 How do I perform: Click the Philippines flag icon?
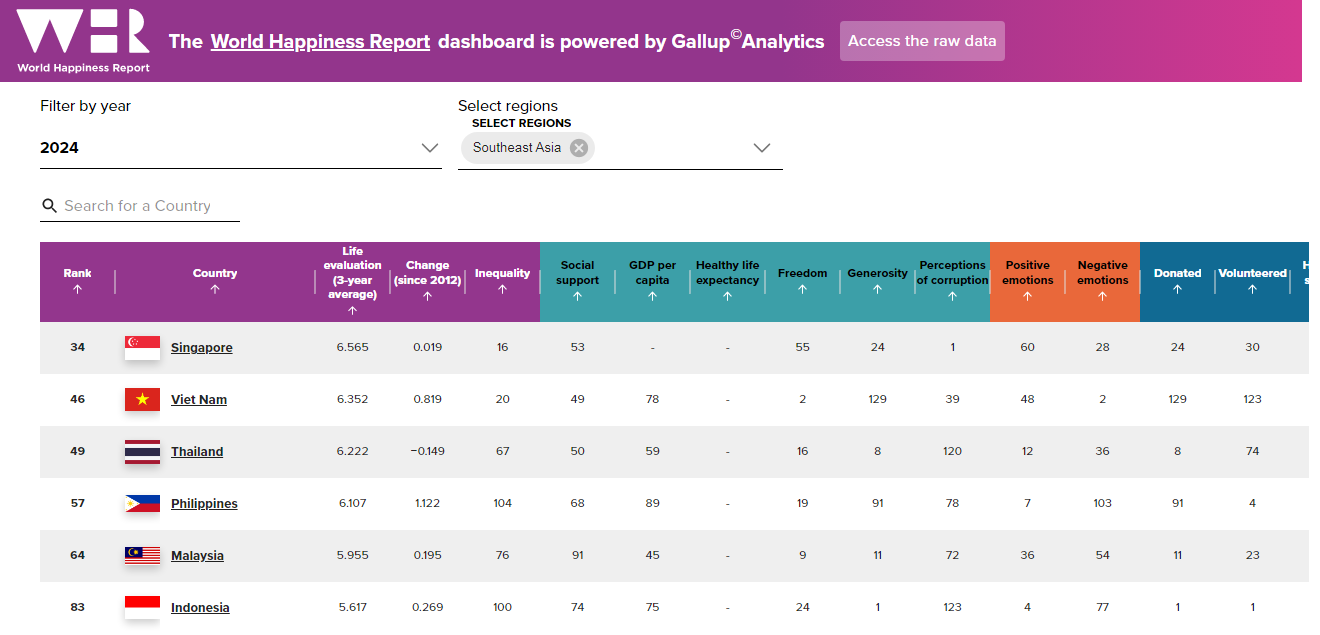pyautogui.click(x=142, y=504)
